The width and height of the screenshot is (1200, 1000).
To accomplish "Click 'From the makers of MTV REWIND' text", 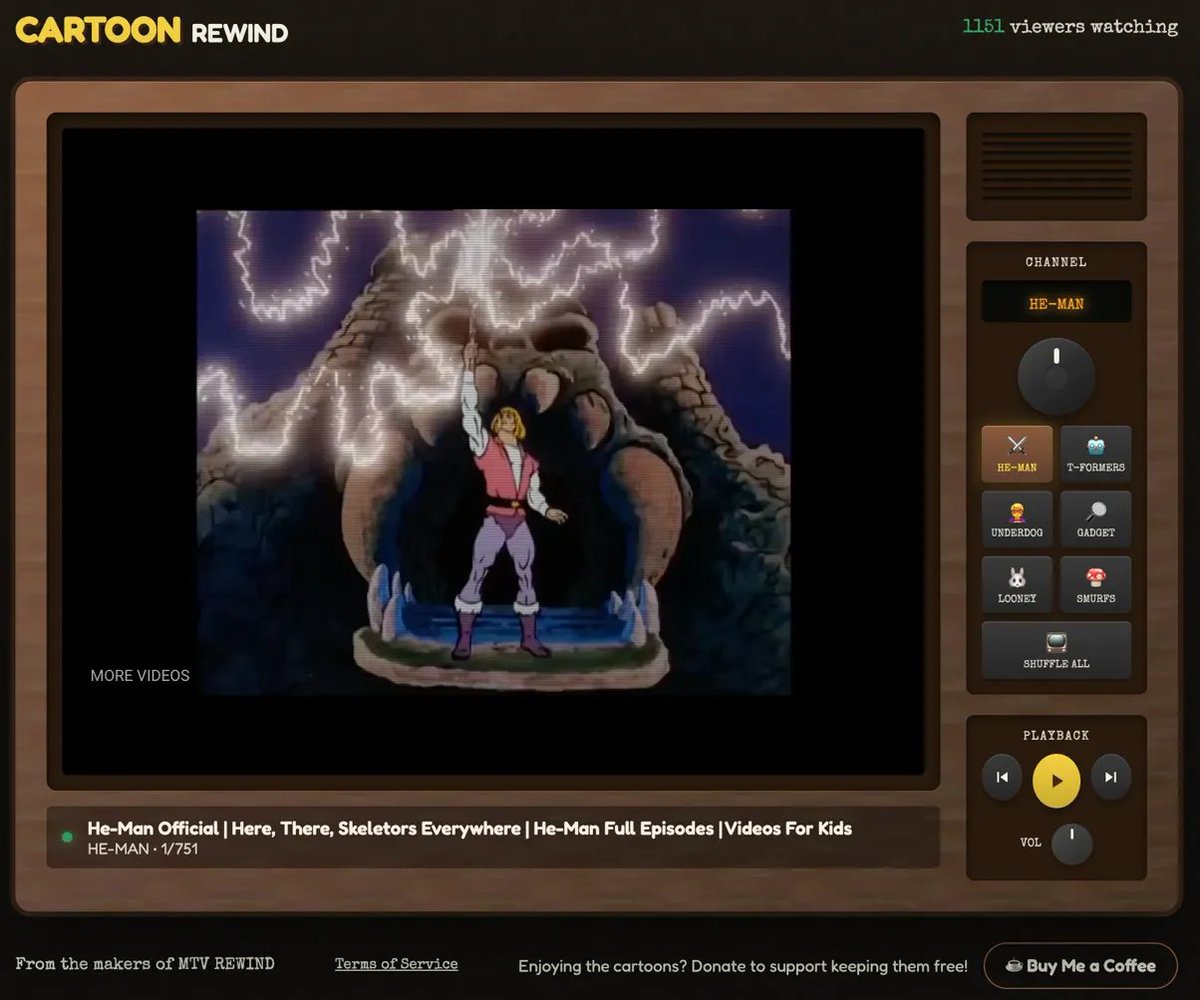I will pos(145,964).
